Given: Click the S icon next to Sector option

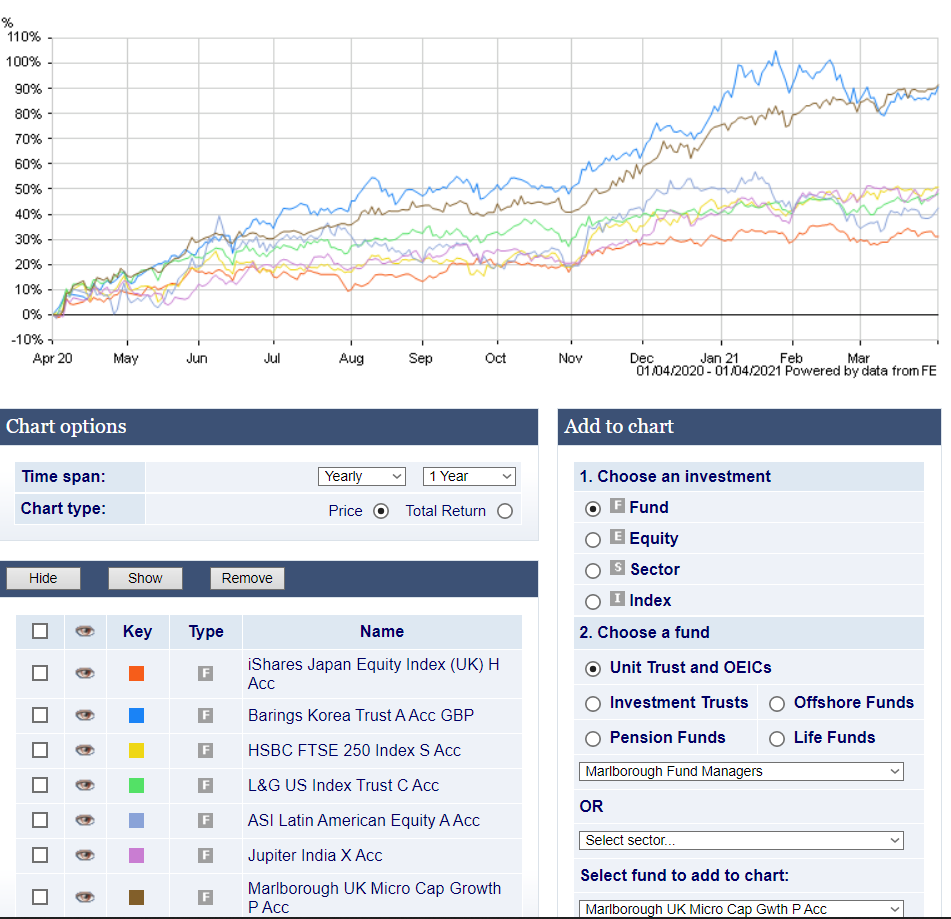Looking at the screenshot, I should (617, 567).
